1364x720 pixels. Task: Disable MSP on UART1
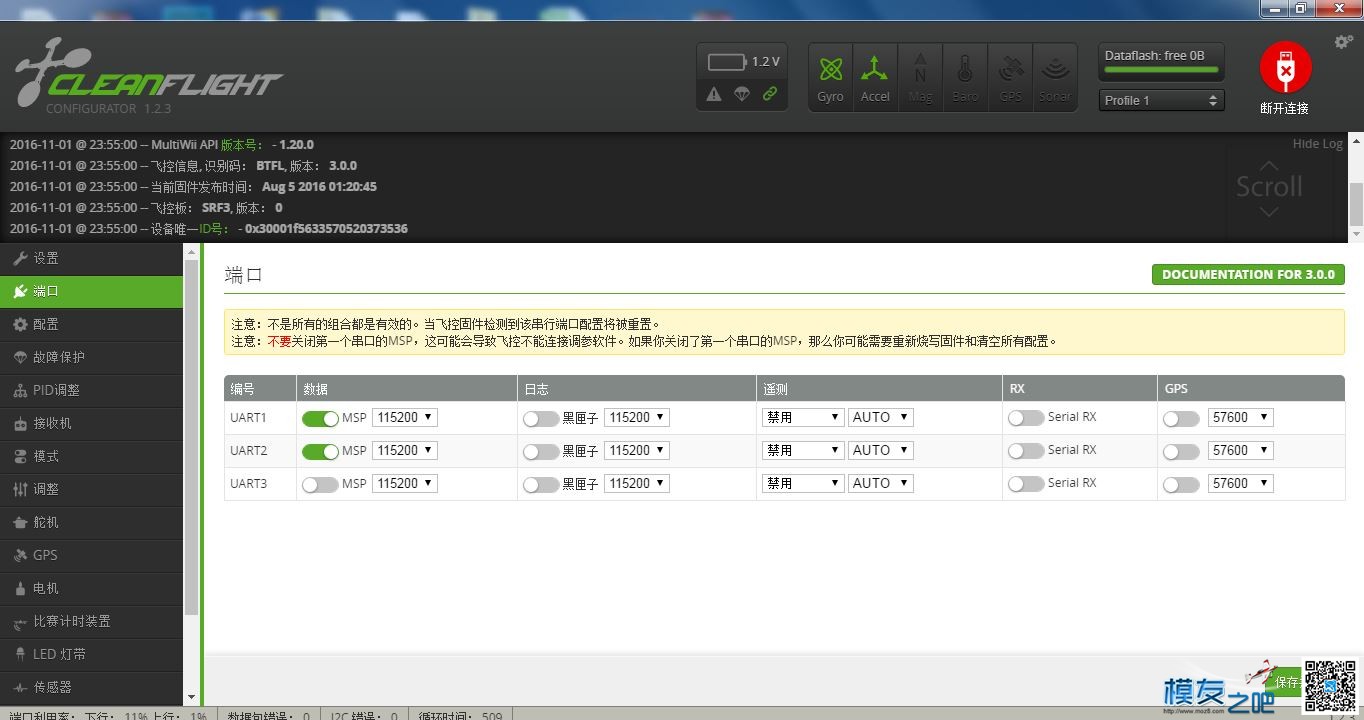[x=320, y=418]
